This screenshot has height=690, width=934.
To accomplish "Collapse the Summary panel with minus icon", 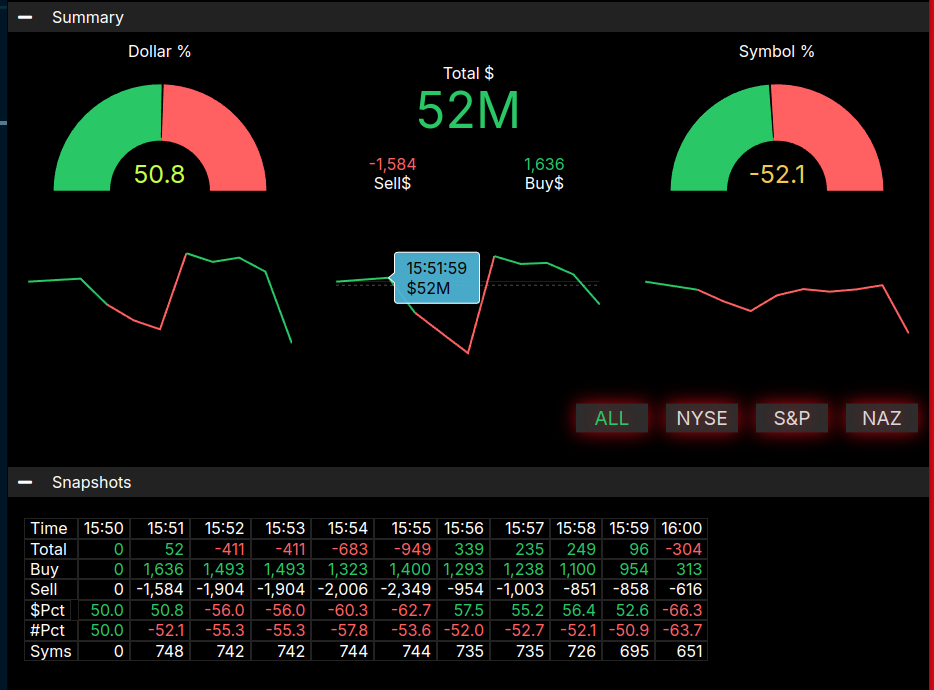I will [x=25, y=17].
